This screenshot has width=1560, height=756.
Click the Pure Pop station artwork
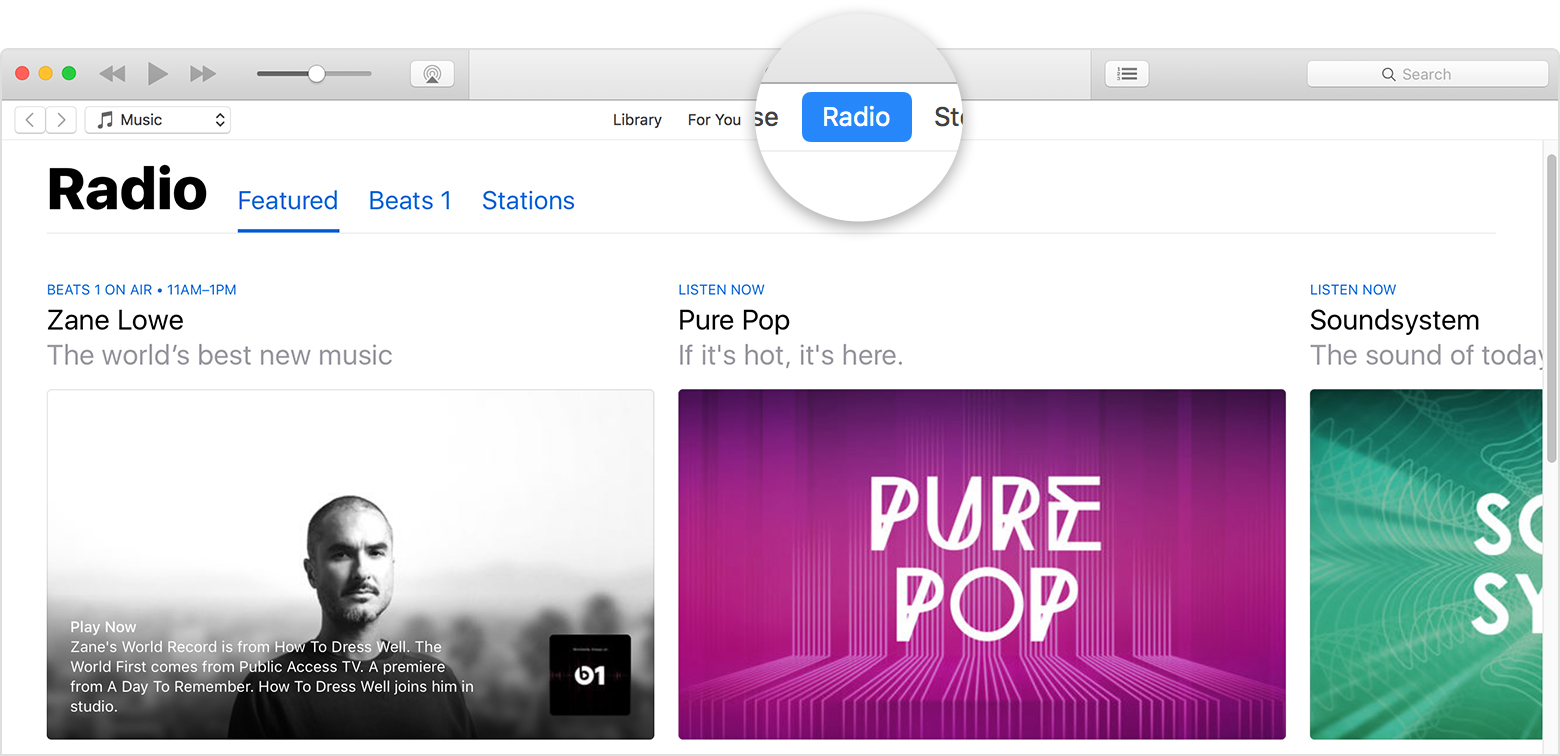coord(981,564)
